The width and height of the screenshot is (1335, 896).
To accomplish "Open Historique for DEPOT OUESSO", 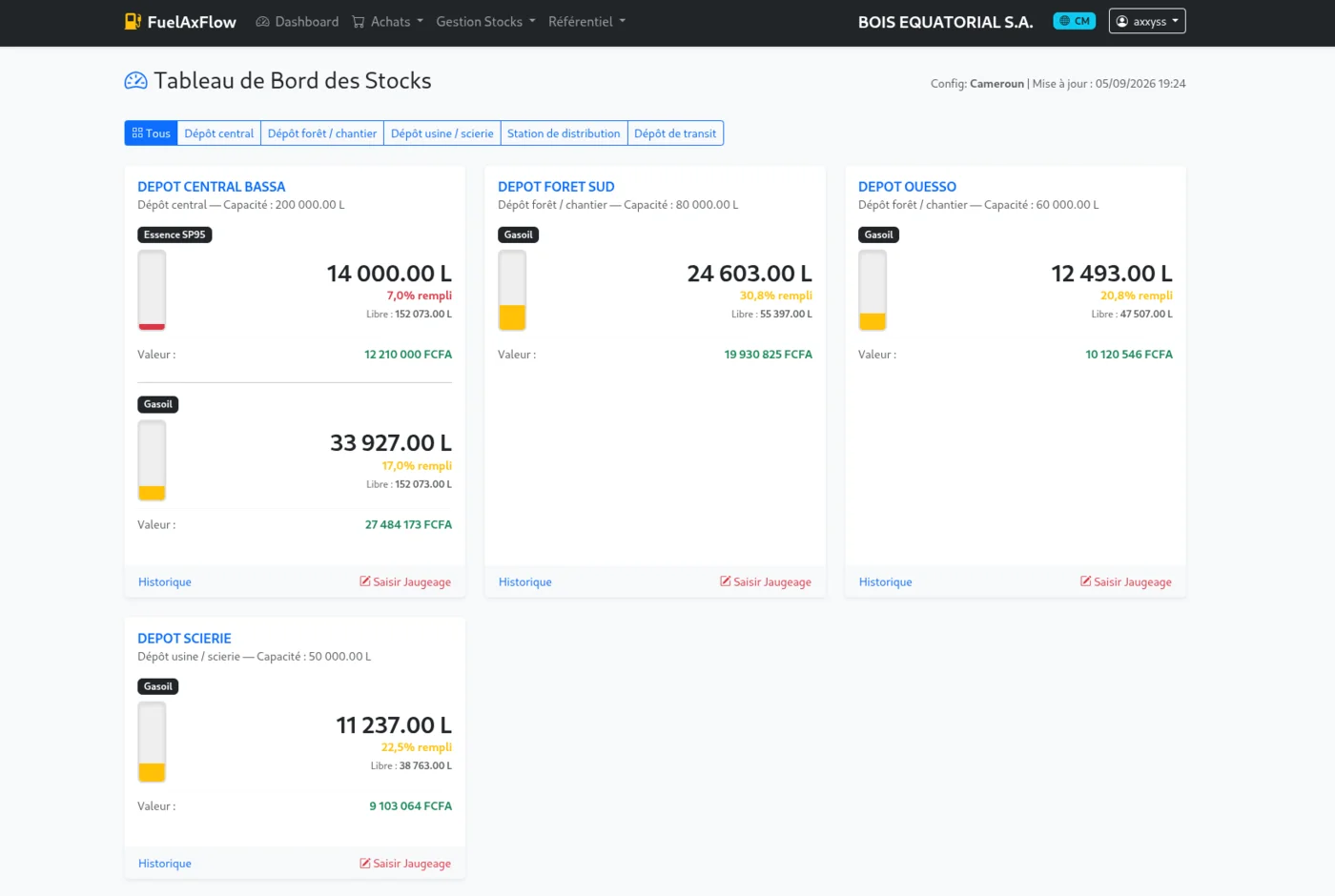I will pos(886,582).
